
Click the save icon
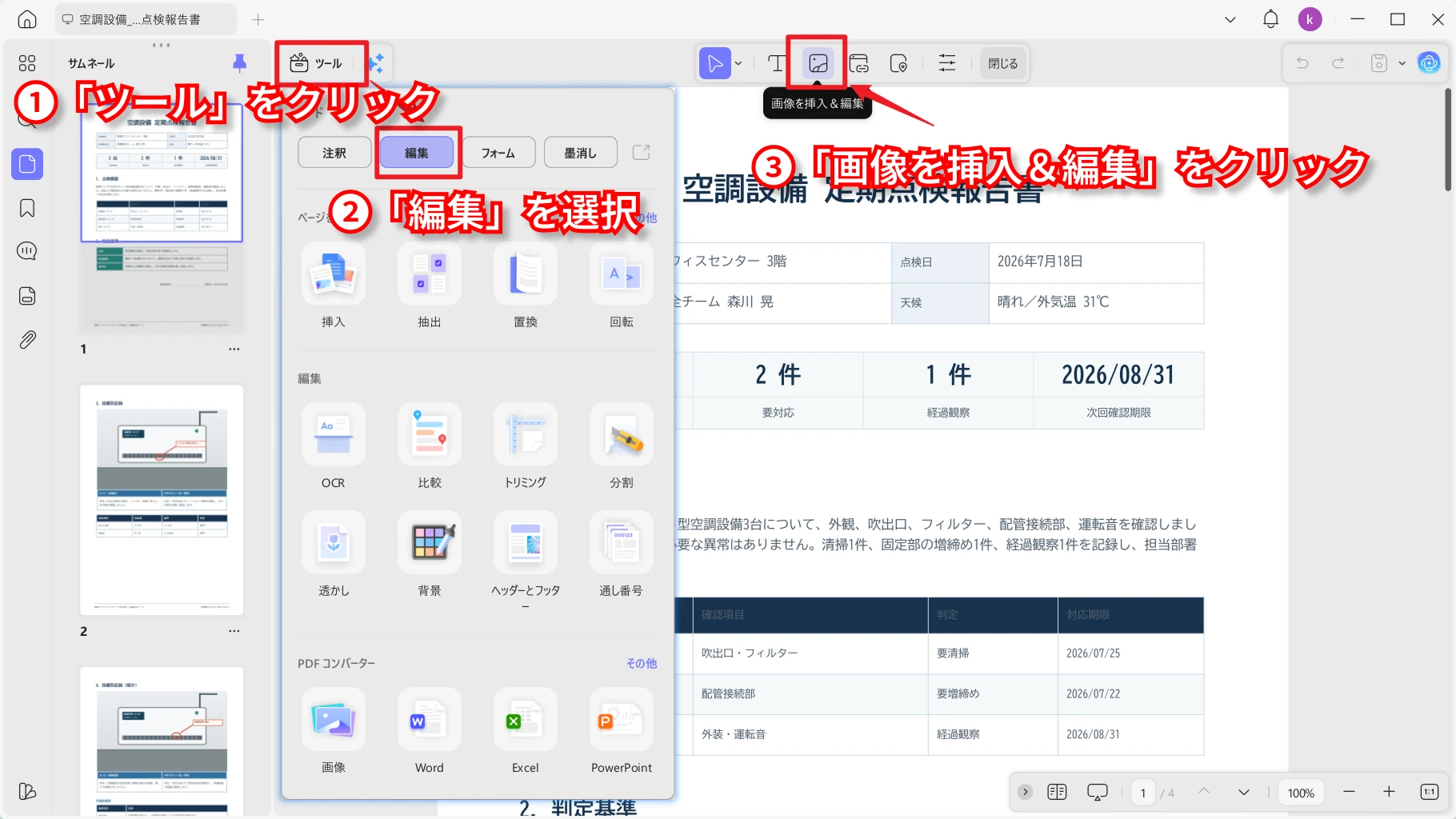pos(1379,63)
